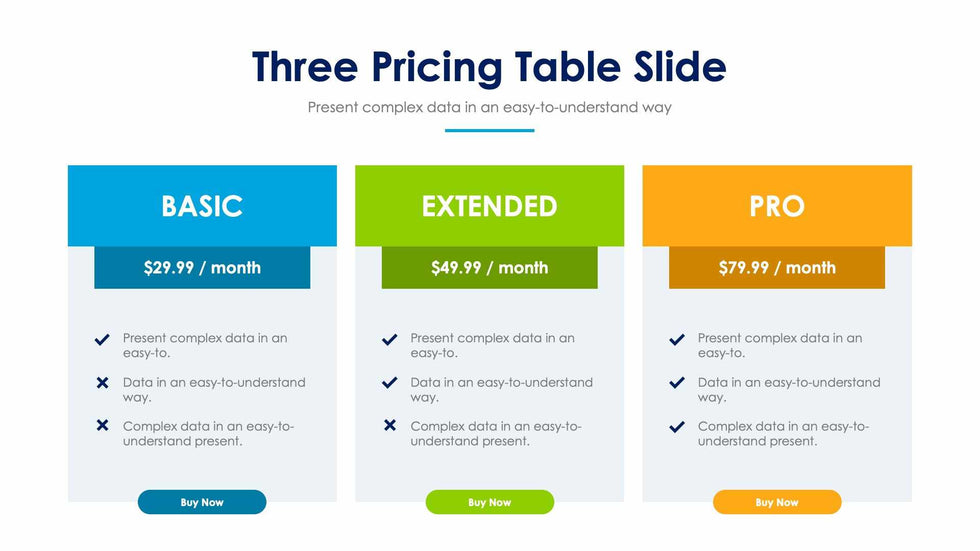Viewport: 980px width, 551px height.
Task: Click the checkmark icon in the Basic plan
Action: point(102,340)
